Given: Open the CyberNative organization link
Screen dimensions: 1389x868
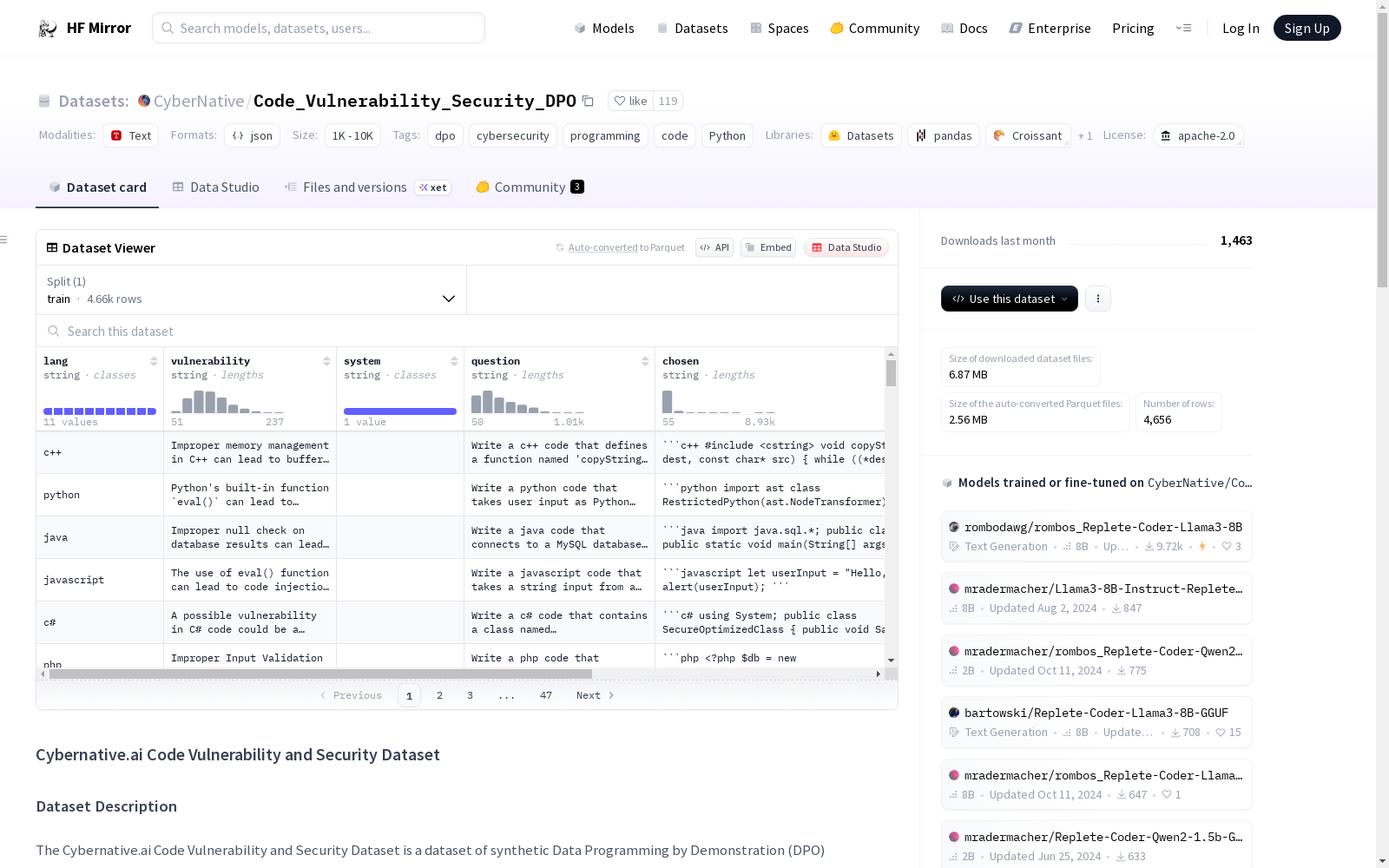Looking at the screenshot, I should click(199, 101).
